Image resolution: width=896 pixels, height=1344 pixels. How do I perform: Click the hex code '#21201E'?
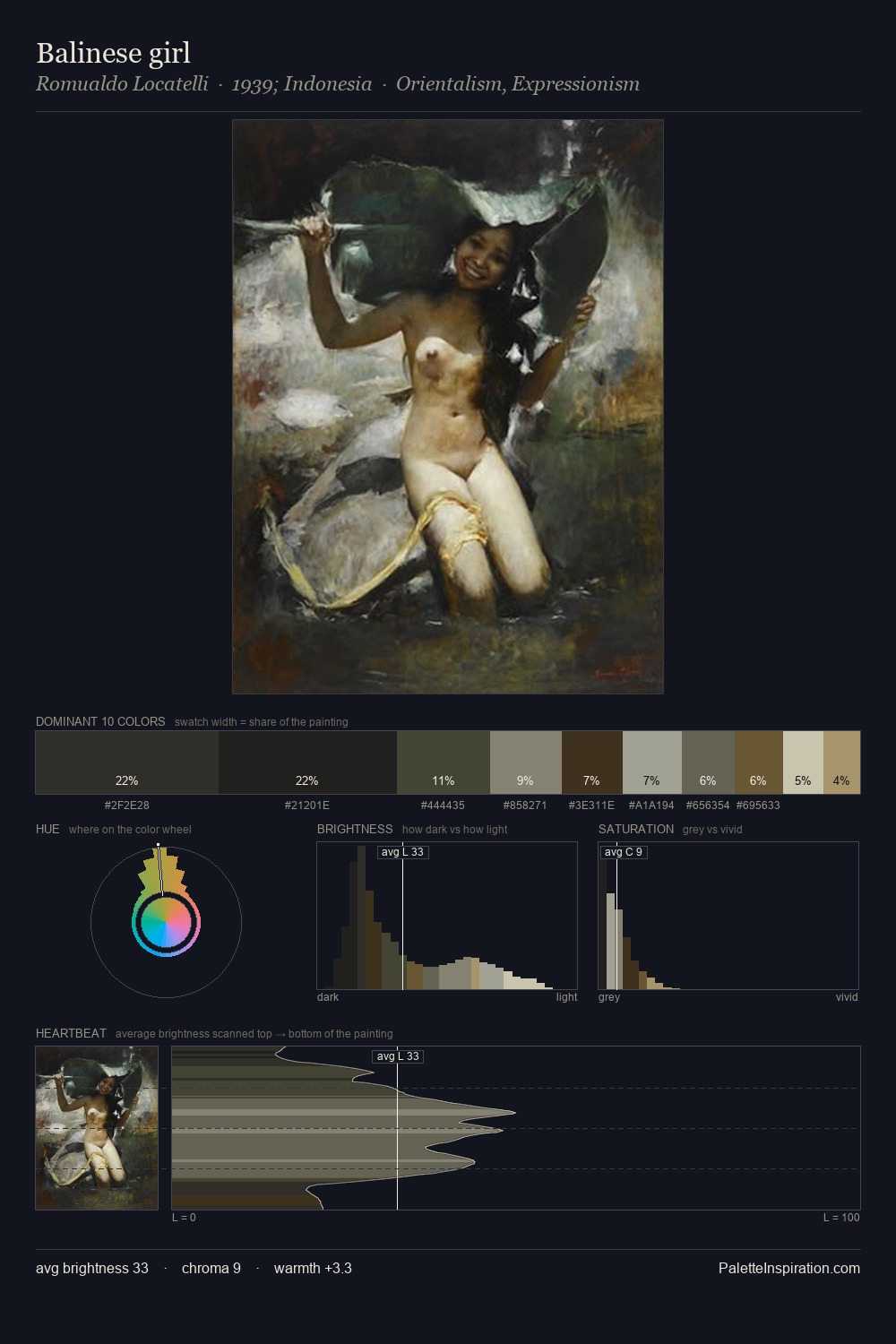tap(307, 806)
